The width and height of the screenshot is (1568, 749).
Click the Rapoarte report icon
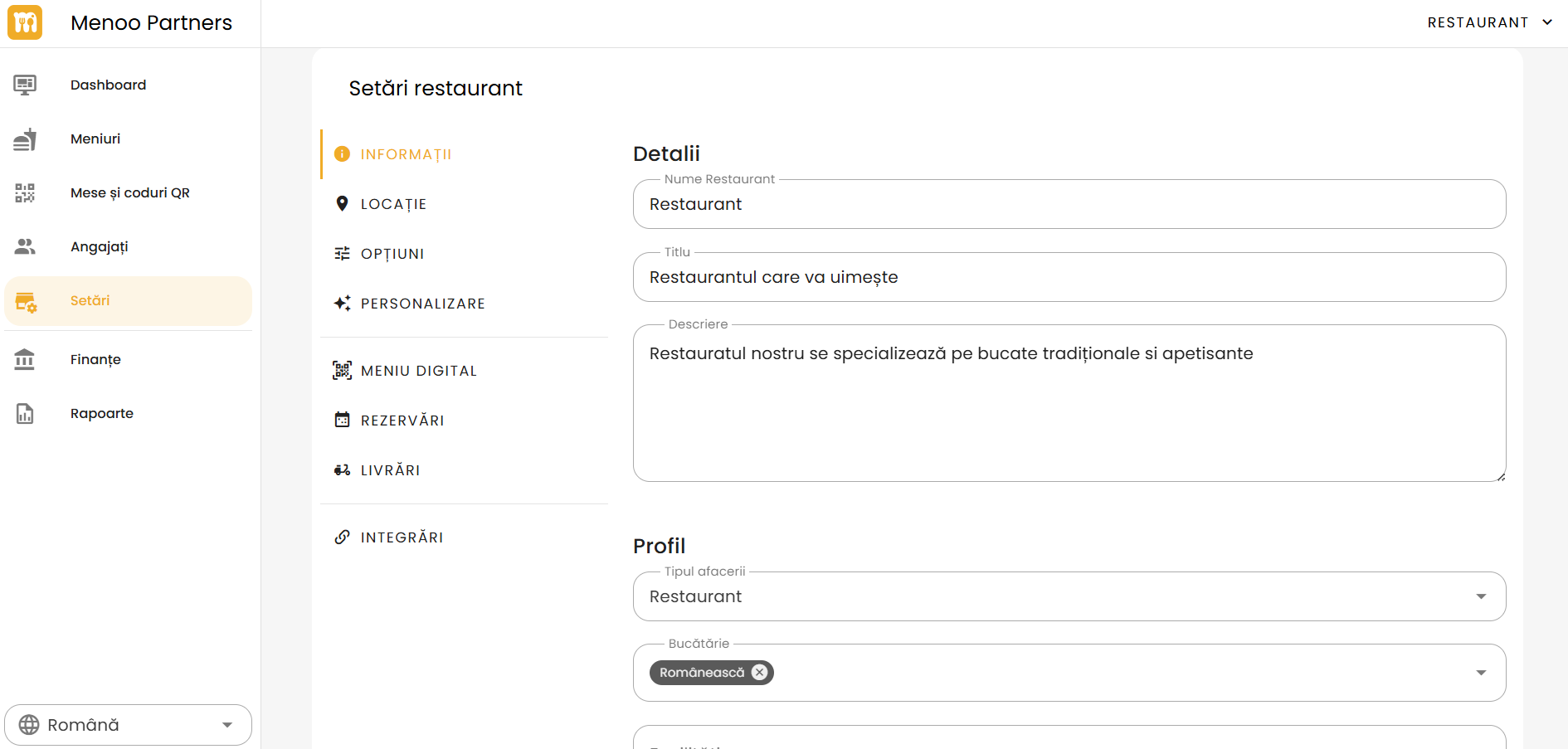click(25, 413)
